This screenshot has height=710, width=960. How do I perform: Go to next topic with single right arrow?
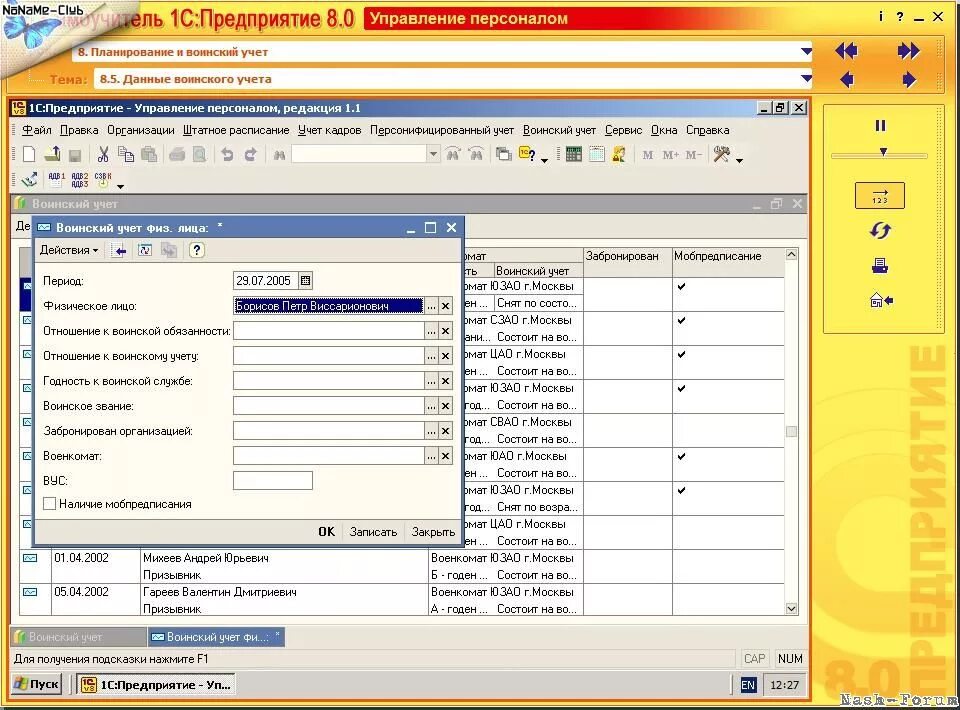(909, 80)
